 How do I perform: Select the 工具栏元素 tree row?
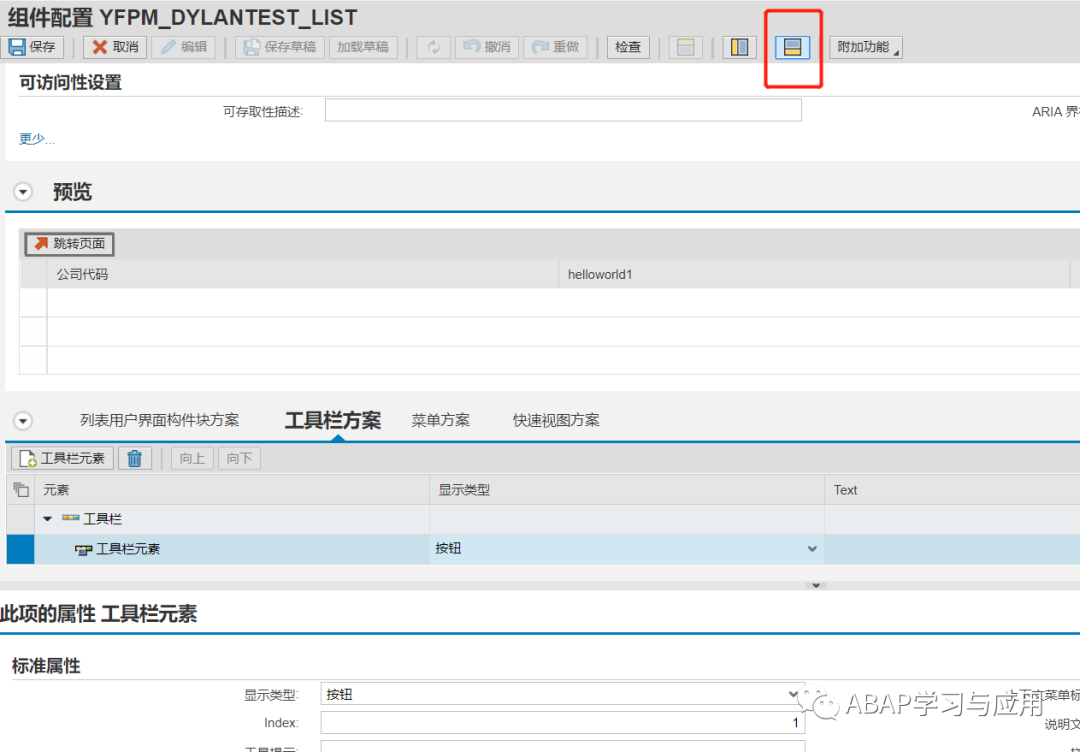[543, 549]
